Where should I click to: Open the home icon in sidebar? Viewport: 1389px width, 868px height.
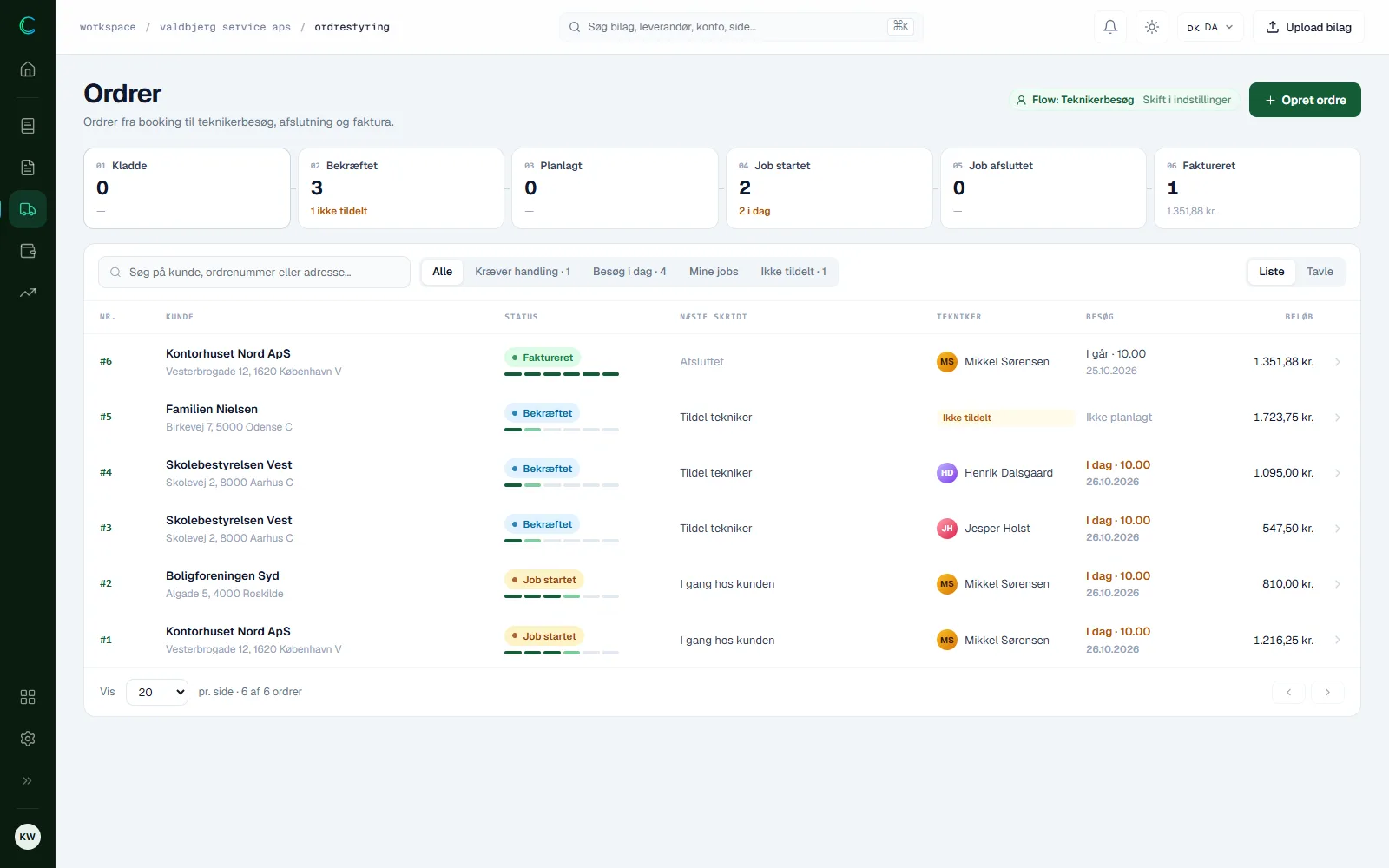[28, 69]
